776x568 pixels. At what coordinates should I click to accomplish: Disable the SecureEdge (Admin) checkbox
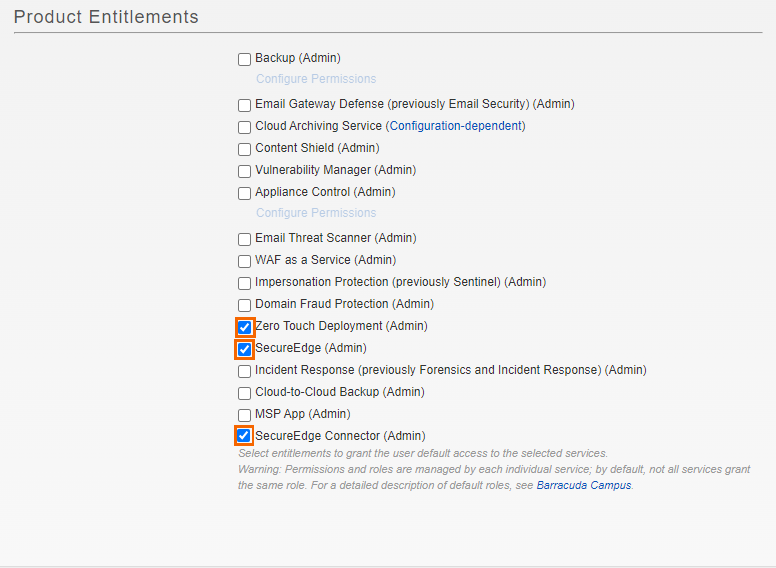click(244, 349)
